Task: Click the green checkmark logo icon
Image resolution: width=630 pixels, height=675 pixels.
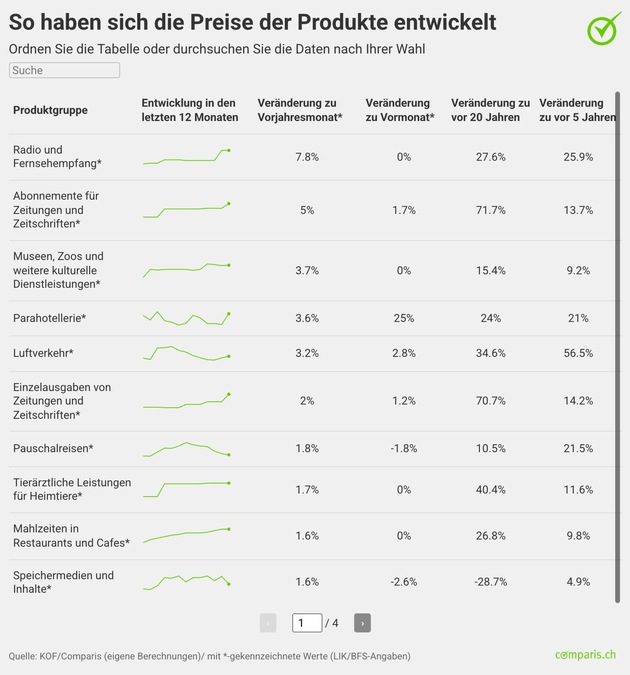Action: 603,29
